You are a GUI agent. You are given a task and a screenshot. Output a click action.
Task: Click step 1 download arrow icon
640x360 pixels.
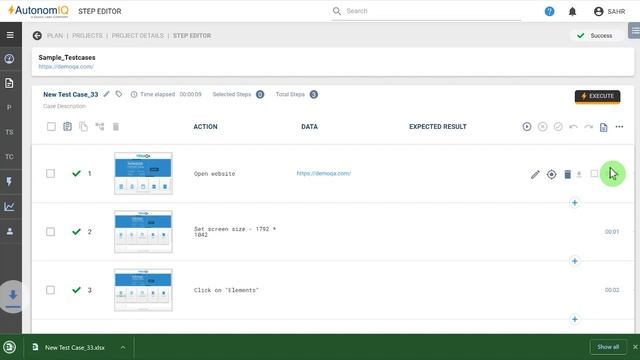pos(579,175)
